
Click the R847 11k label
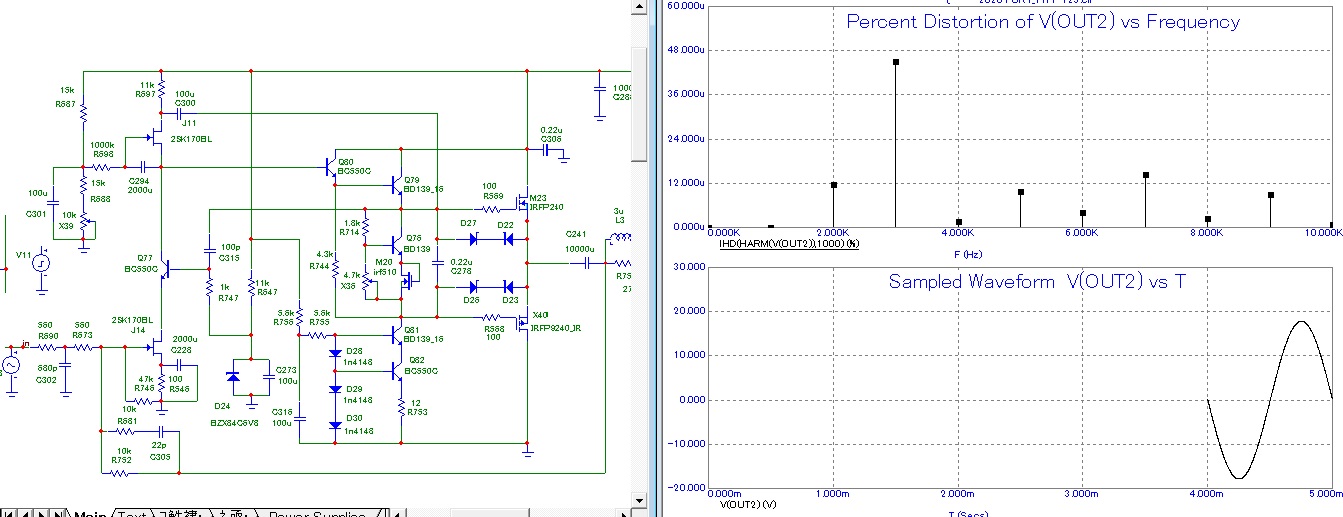[267, 287]
